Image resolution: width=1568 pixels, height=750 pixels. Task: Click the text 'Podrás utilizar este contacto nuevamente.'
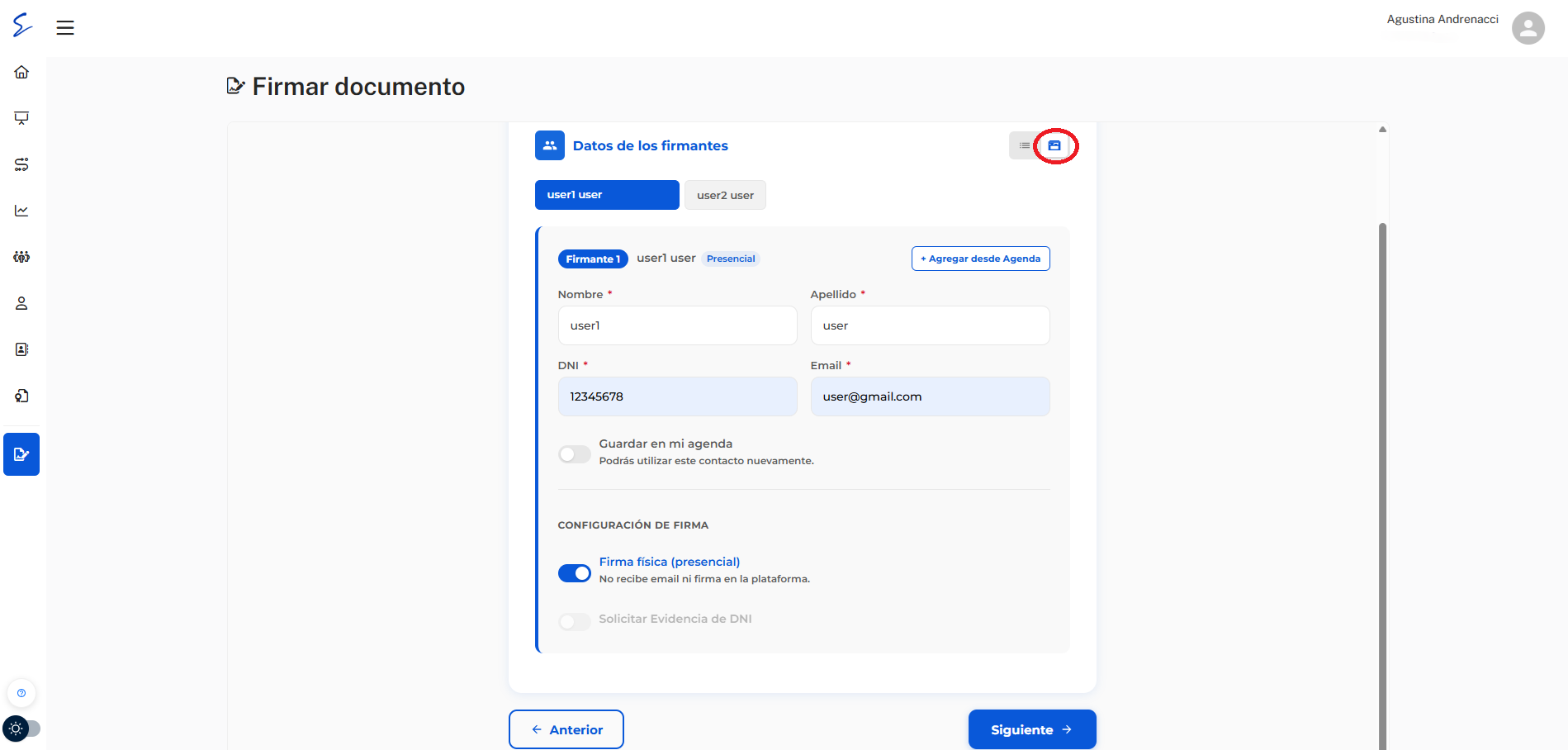[707, 461]
